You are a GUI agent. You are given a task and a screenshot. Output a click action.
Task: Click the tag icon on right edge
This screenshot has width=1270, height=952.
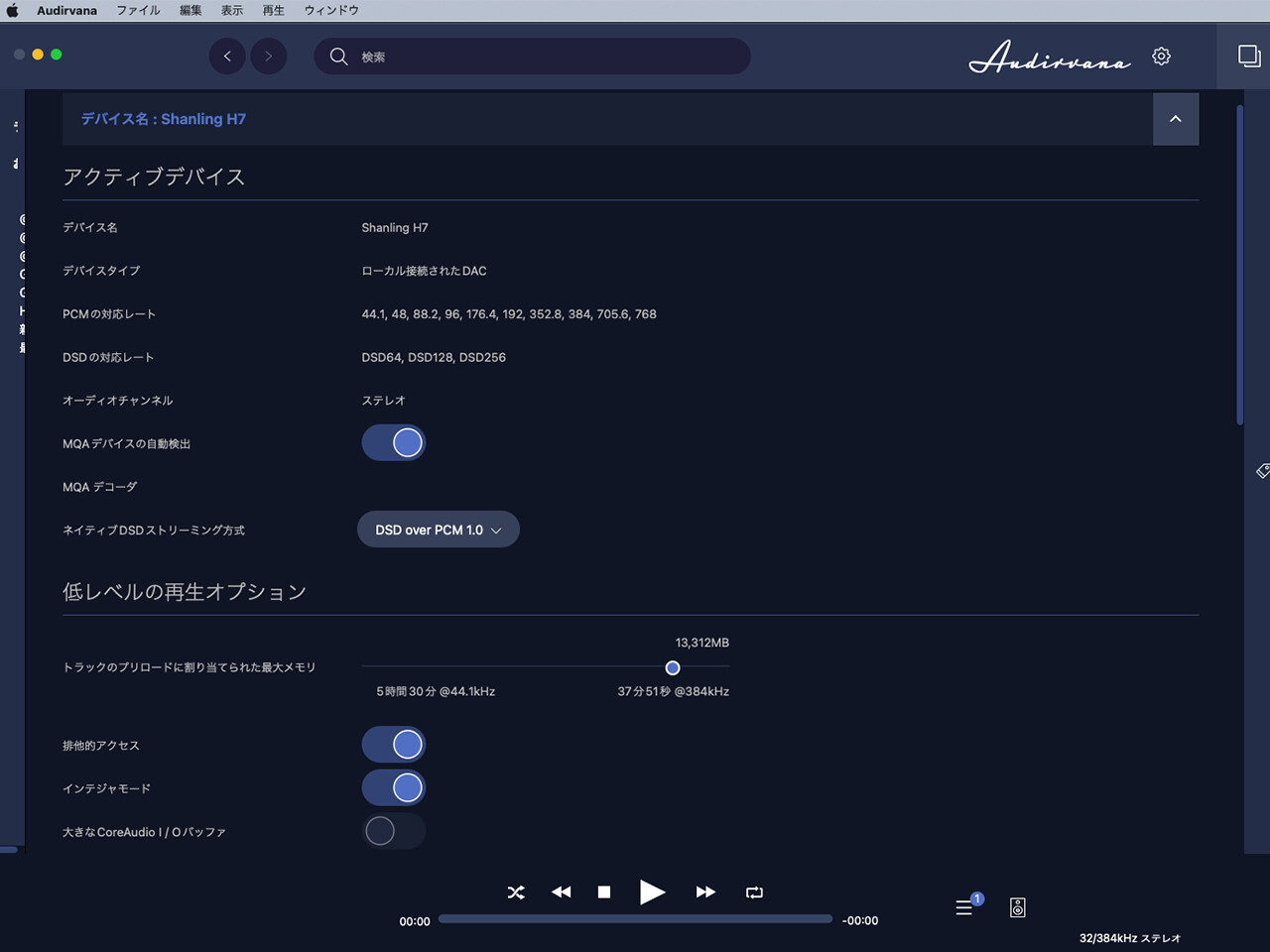pyautogui.click(x=1262, y=471)
